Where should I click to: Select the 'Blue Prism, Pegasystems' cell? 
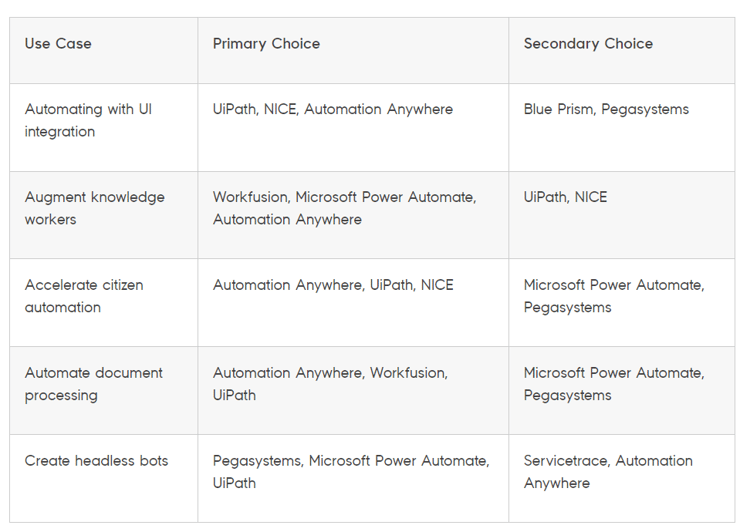621,127
